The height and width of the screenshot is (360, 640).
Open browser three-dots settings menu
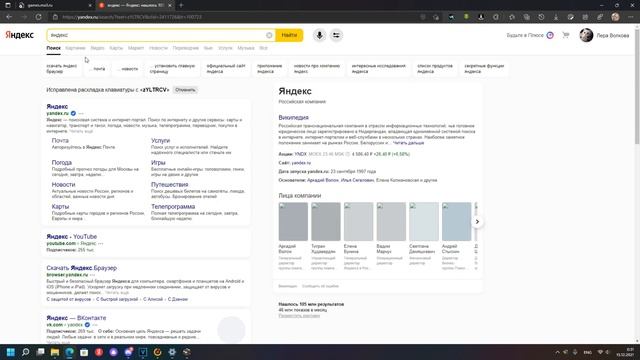631,17
